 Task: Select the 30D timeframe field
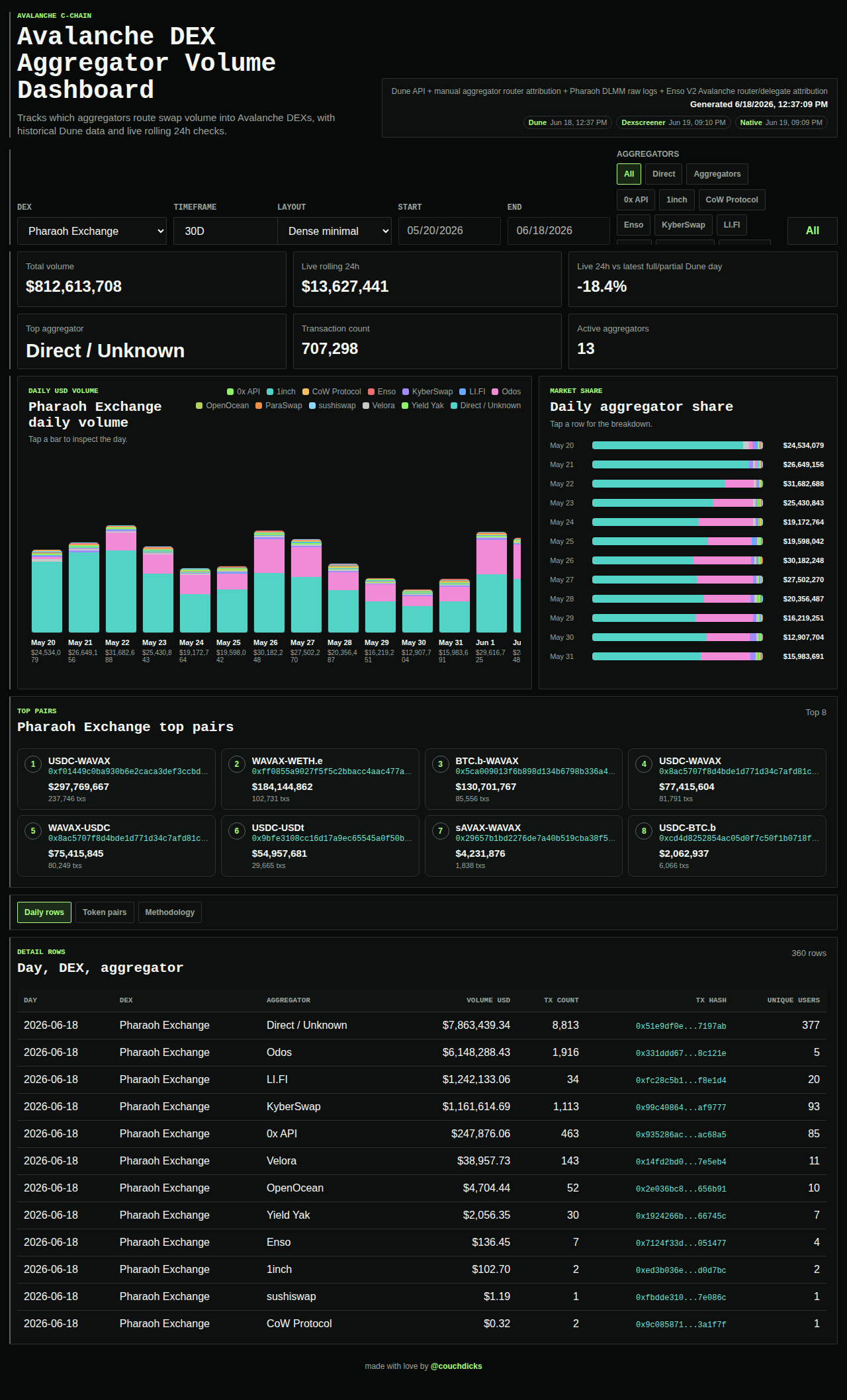(x=225, y=231)
